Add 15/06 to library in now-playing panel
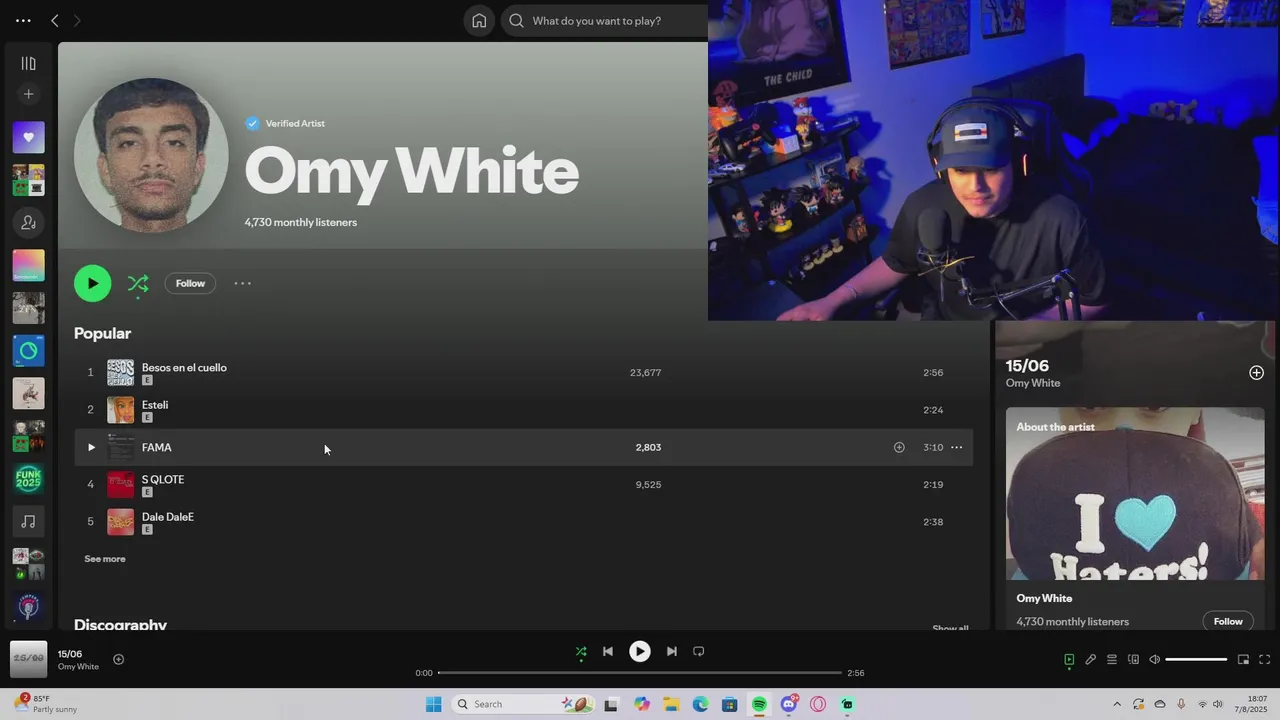The height and width of the screenshot is (720, 1280). (x=1256, y=372)
